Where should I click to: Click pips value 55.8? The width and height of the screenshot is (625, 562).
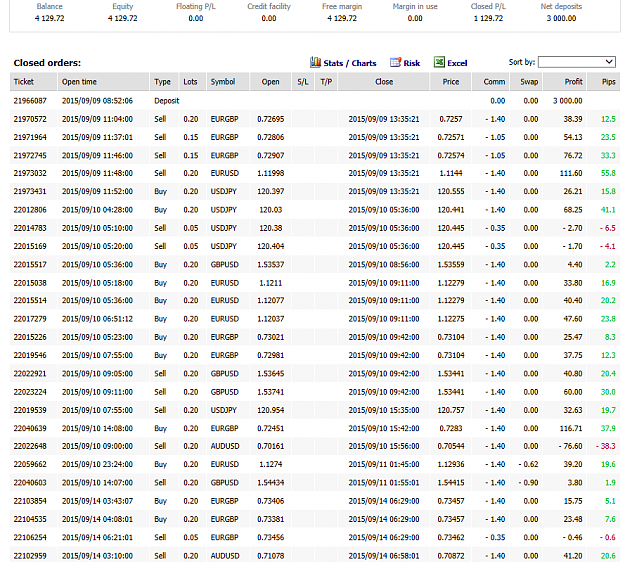[608, 173]
